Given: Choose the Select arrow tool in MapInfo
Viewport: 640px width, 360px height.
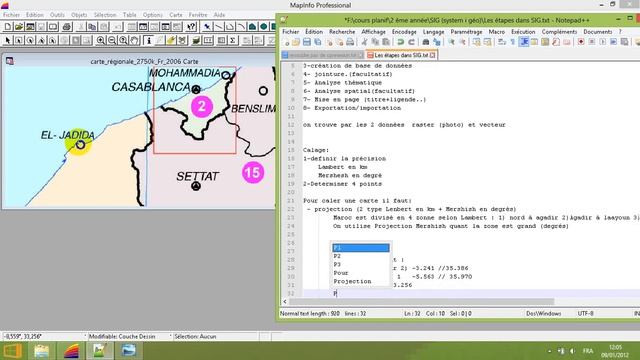Looking at the screenshot, I should (7, 40).
